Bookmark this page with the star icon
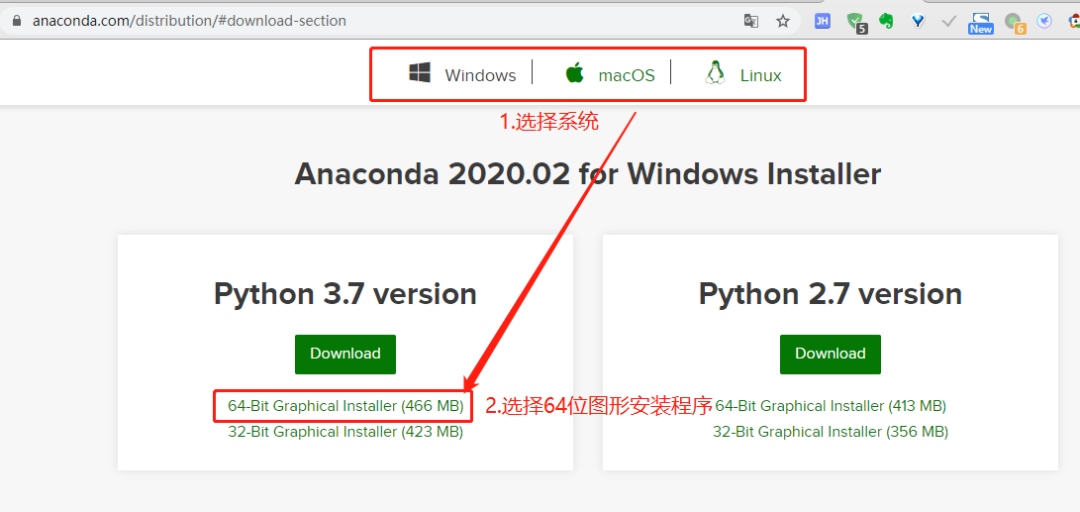This screenshot has height=512, width=1080. [x=782, y=21]
